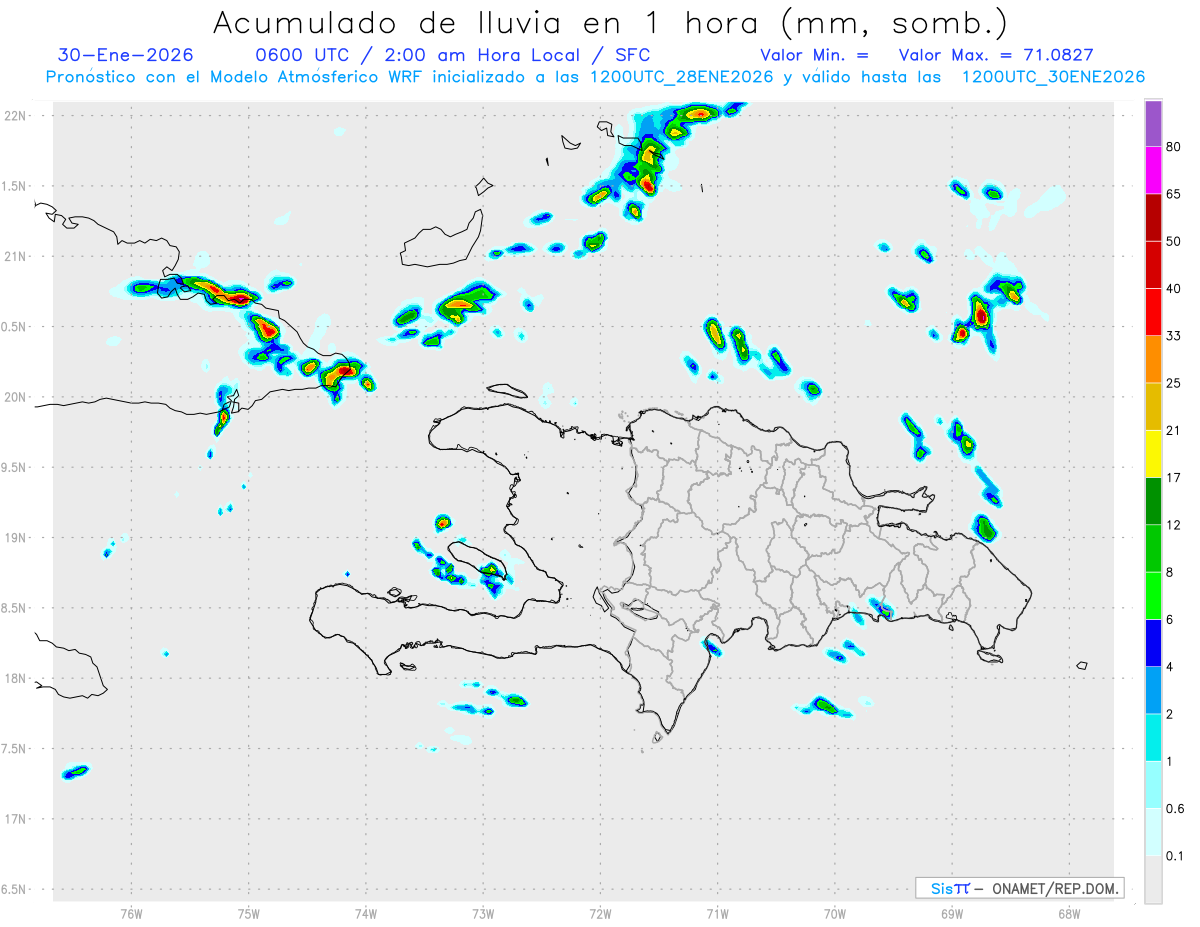This screenshot has height=927, width=1200.
Task: Click the "Valor Max. = 71.0827" value
Action: (x=994, y=55)
